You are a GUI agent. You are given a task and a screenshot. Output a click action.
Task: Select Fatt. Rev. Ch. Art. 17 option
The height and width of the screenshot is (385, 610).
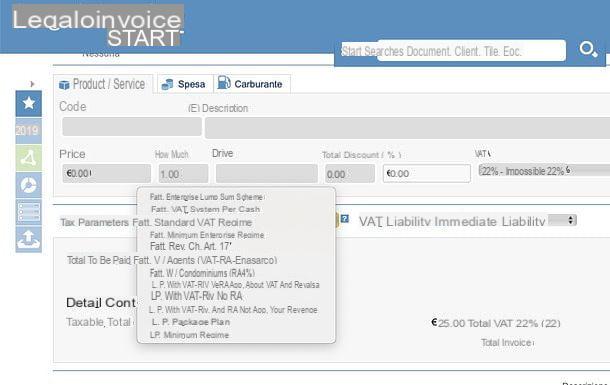point(191,246)
